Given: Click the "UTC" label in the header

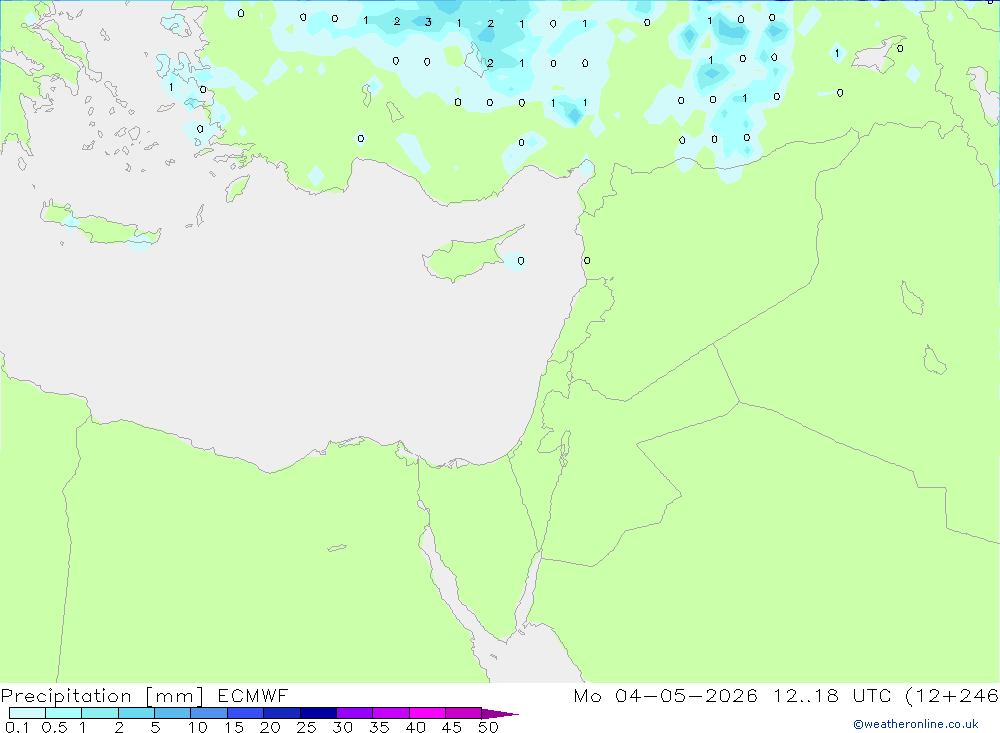Looking at the screenshot, I should (872, 695).
